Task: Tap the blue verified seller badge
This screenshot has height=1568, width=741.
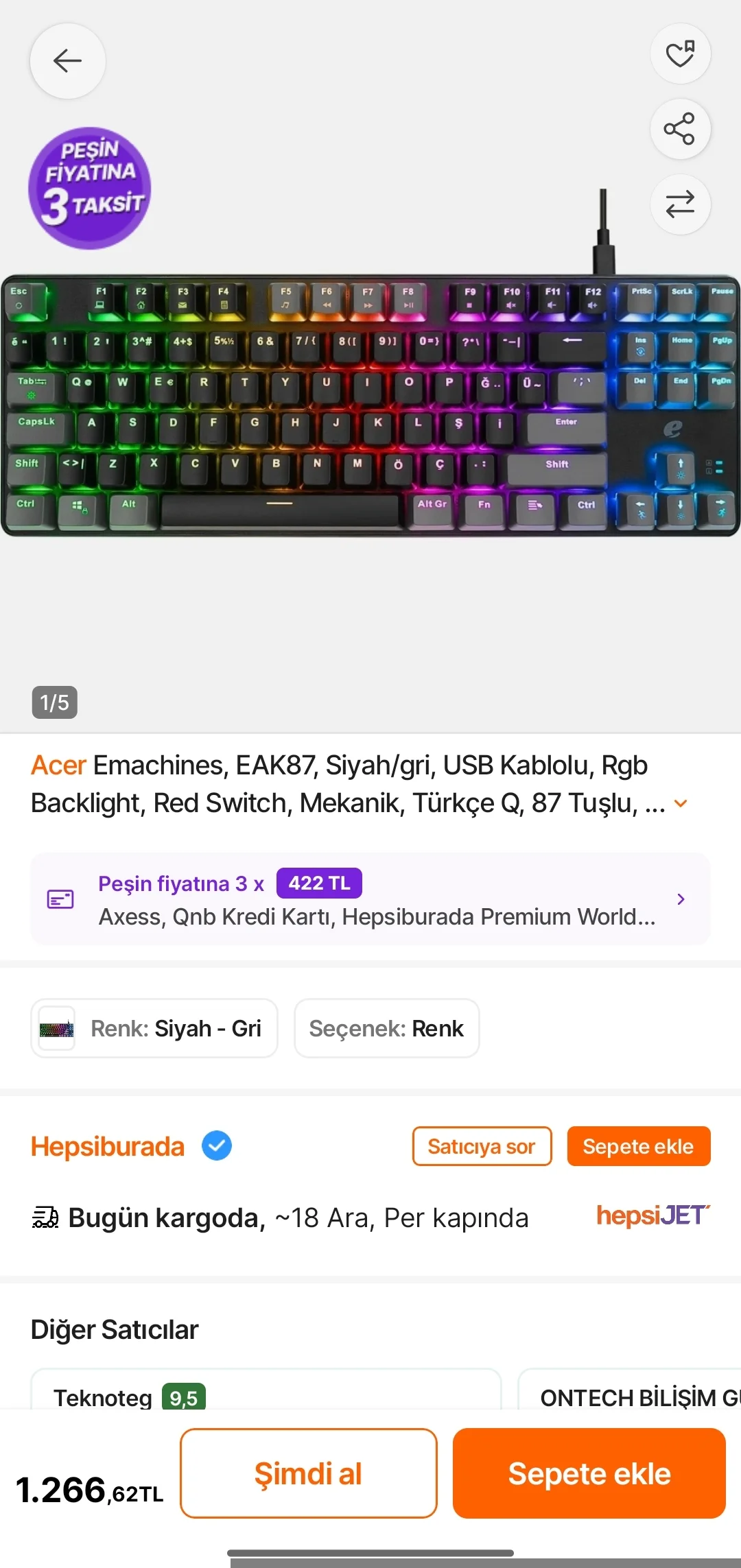Action: 217,1146
